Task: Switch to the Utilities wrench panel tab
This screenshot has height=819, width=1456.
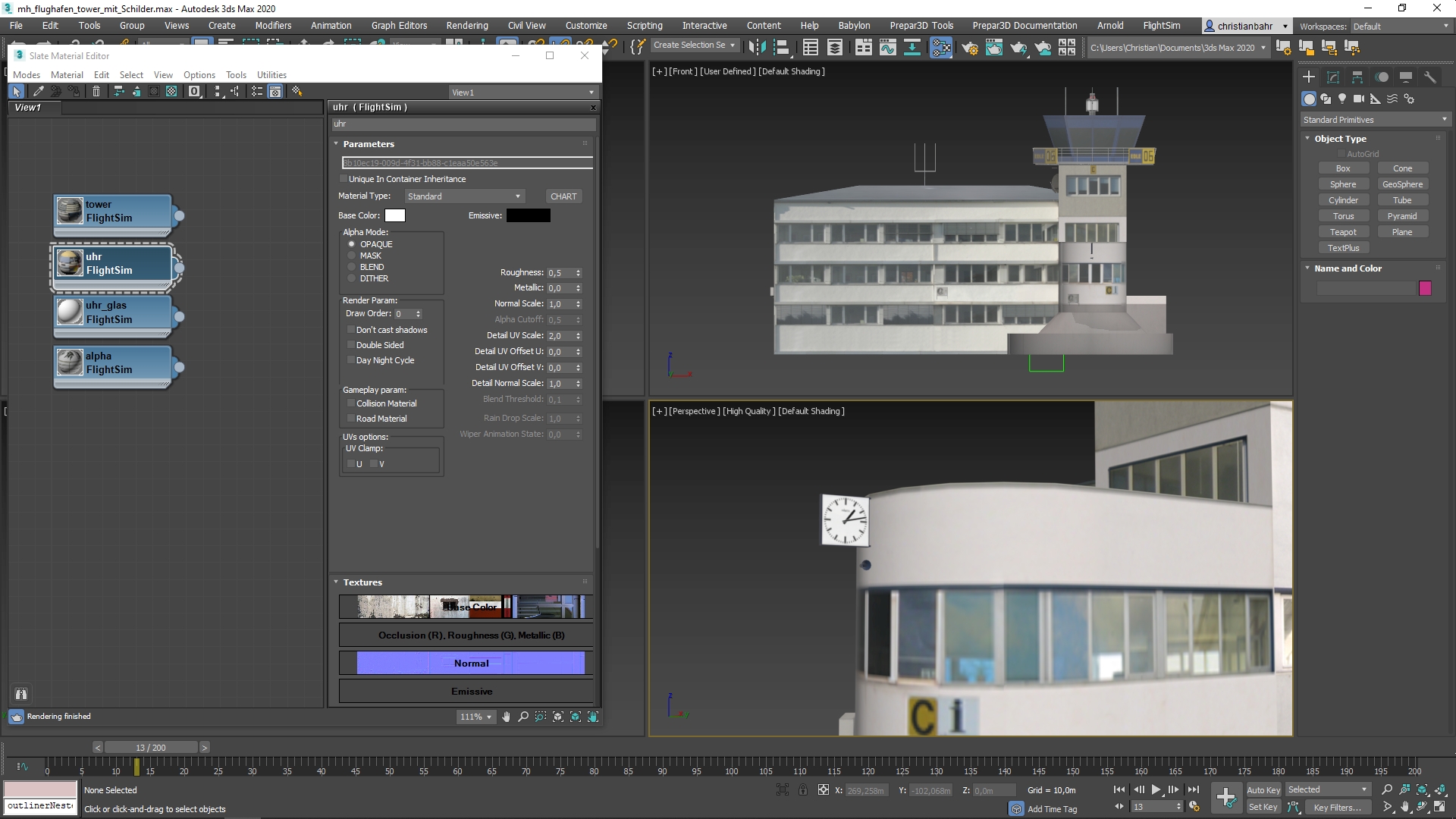Action: (1429, 77)
